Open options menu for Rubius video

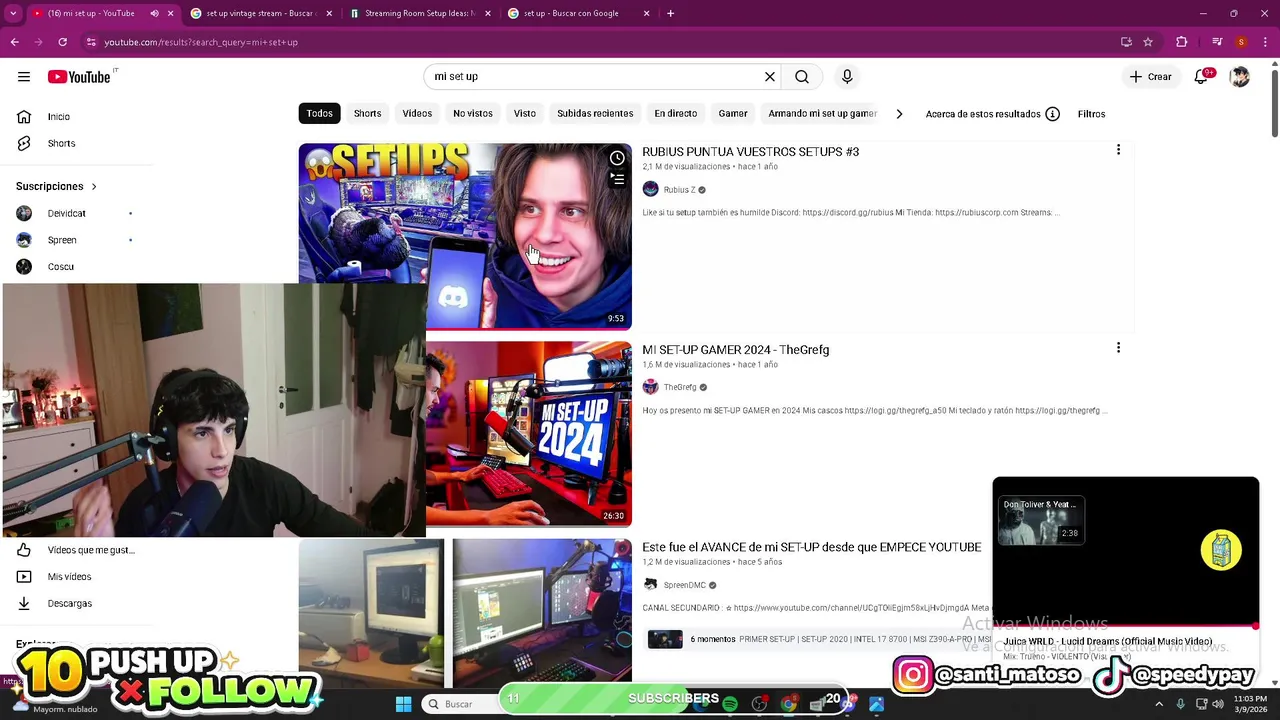click(1118, 150)
